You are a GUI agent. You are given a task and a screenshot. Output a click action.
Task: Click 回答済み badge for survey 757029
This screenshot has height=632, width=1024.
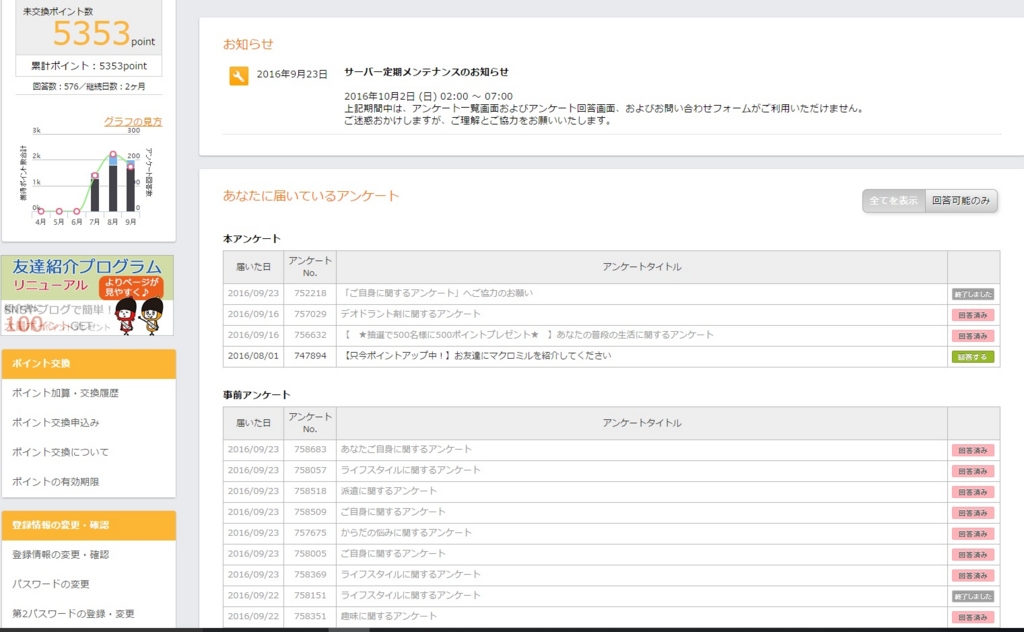click(x=972, y=315)
